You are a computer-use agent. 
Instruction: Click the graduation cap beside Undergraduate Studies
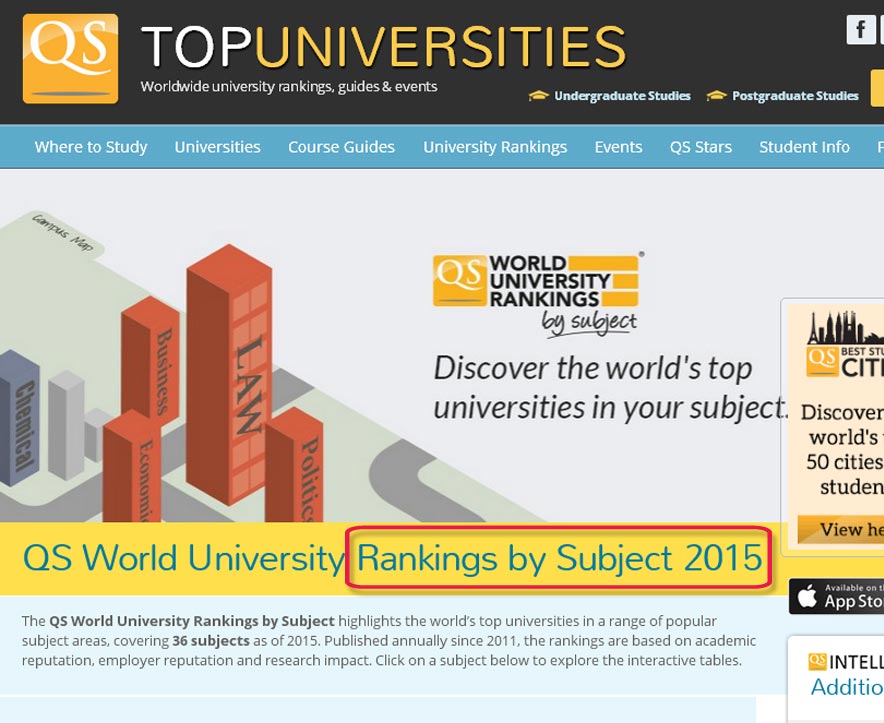click(x=538, y=96)
